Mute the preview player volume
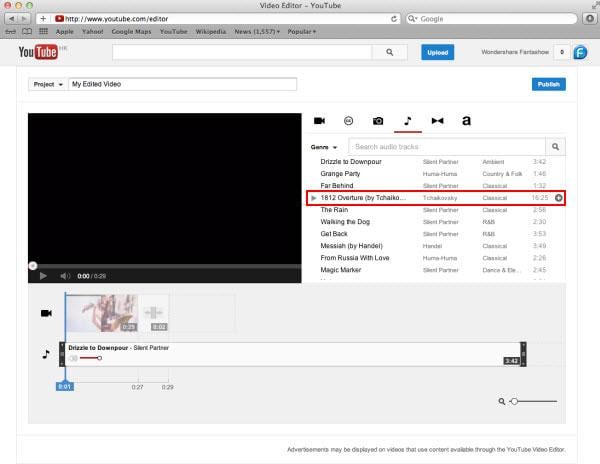Image resolution: width=600 pixels, height=464 pixels. tap(65, 276)
